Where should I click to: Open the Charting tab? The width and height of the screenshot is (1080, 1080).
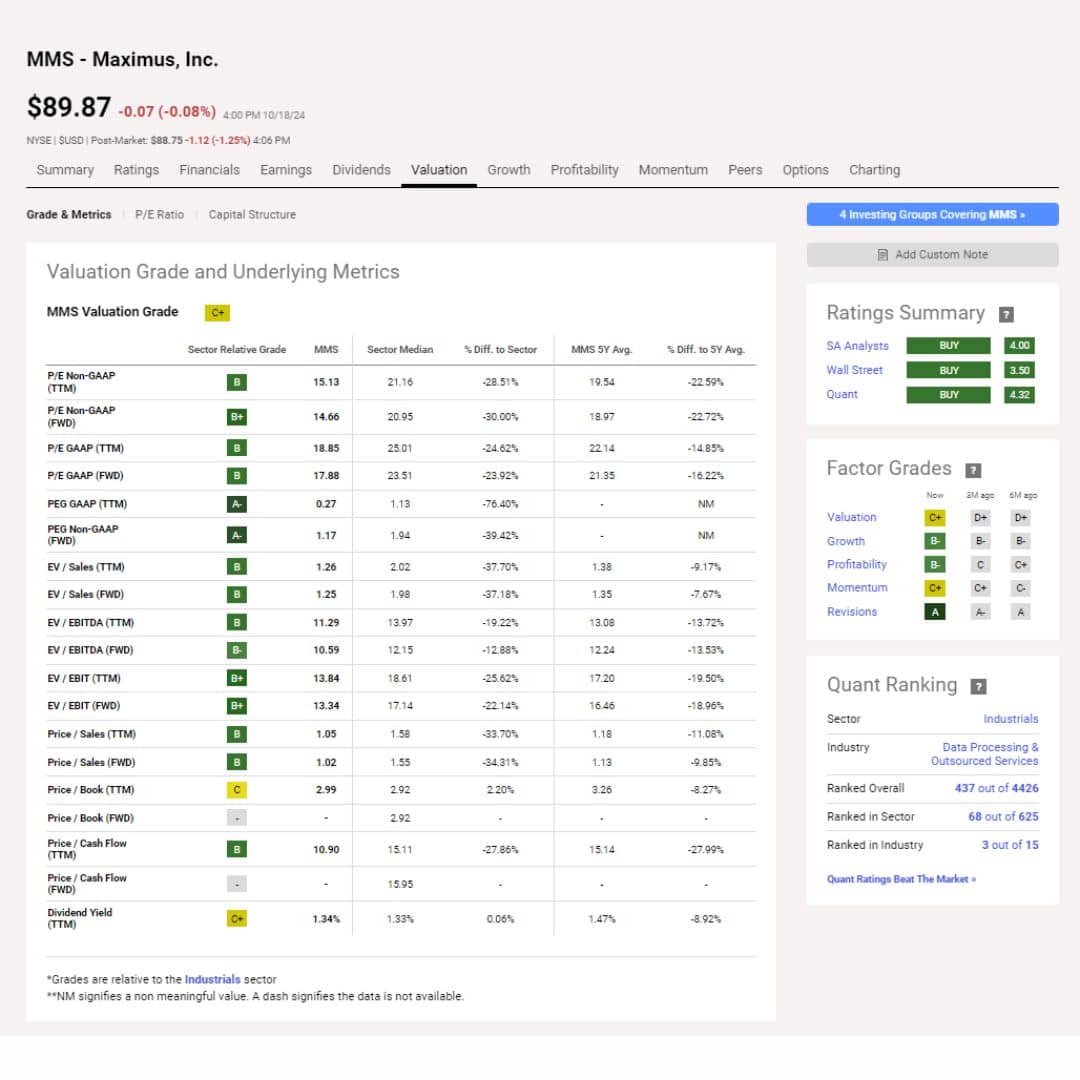tap(874, 170)
